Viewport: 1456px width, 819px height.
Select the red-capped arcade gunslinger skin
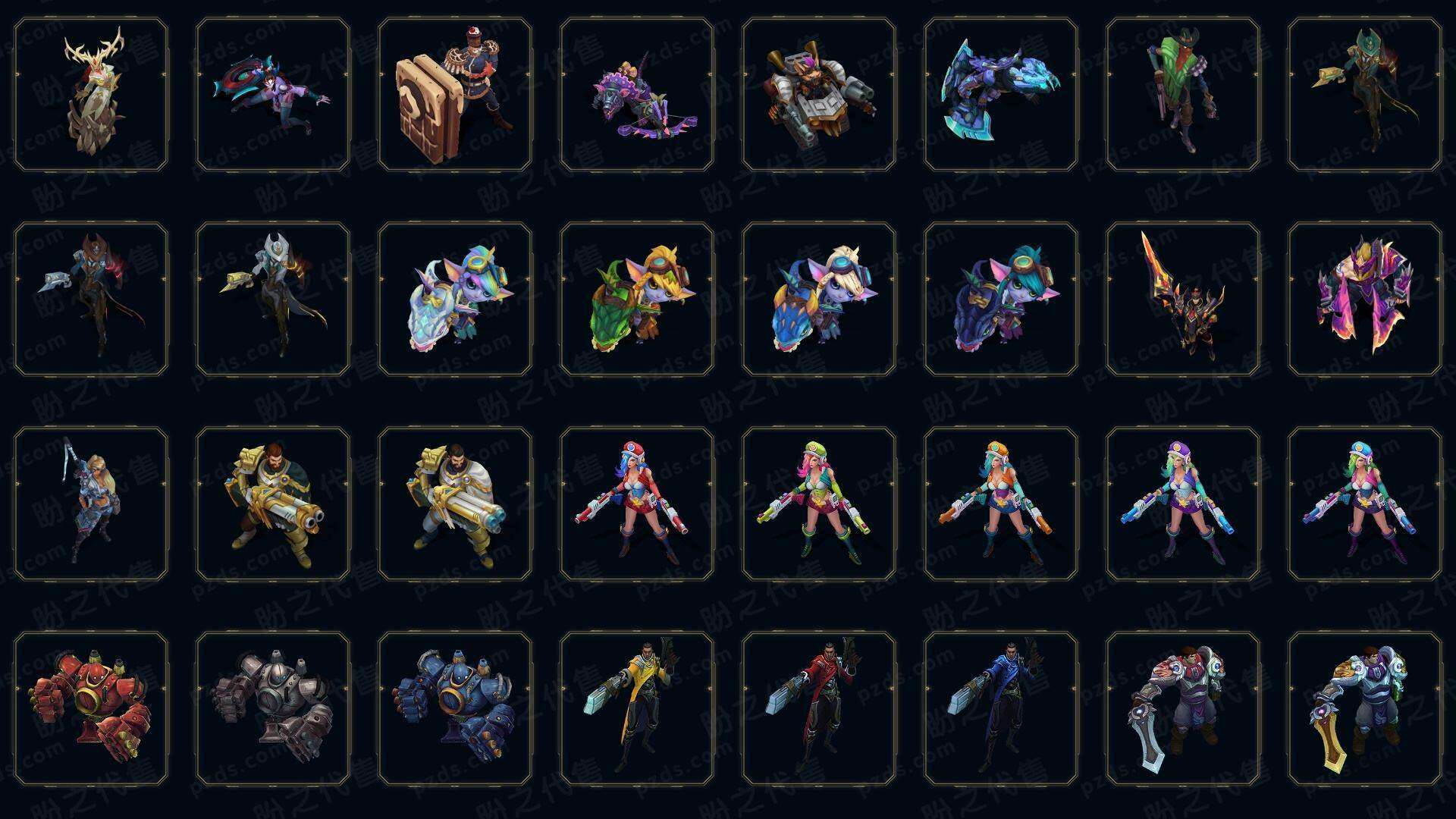point(637,504)
